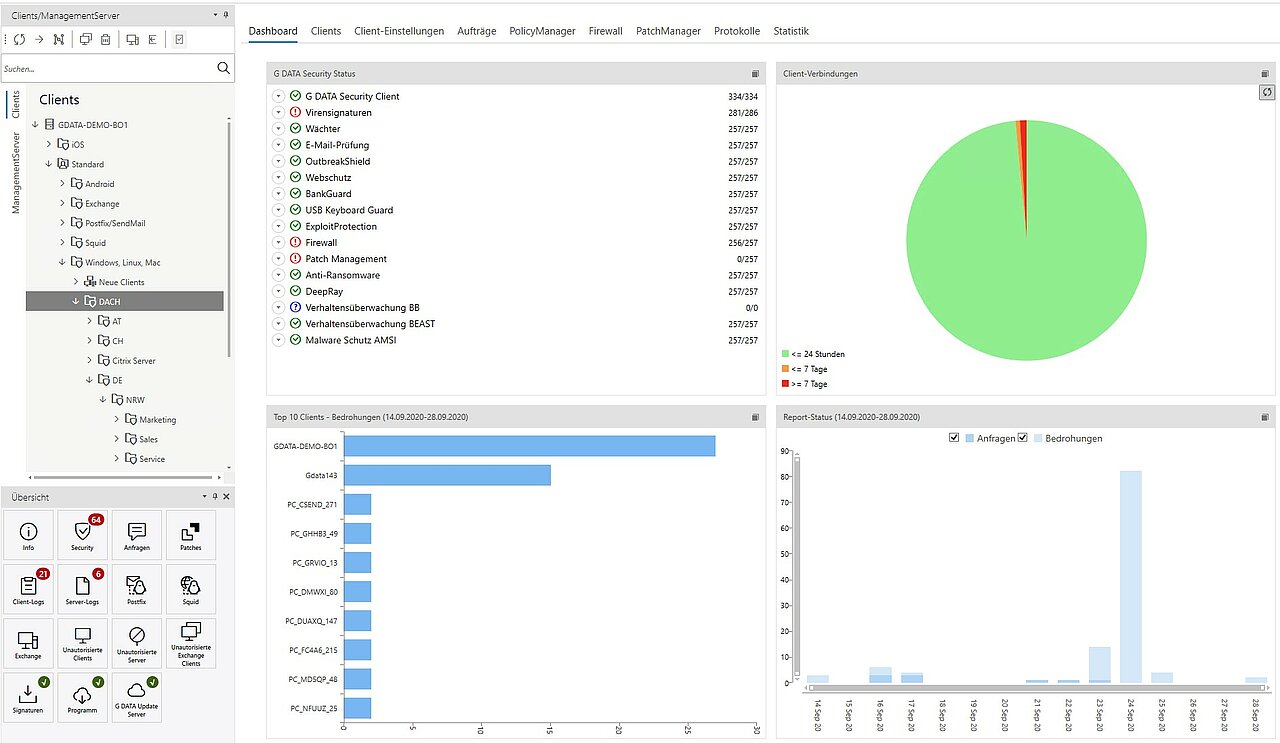Screen dimensions: 1280x743
Task: Open the Unautorisierte Server tile
Action: tap(136, 644)
